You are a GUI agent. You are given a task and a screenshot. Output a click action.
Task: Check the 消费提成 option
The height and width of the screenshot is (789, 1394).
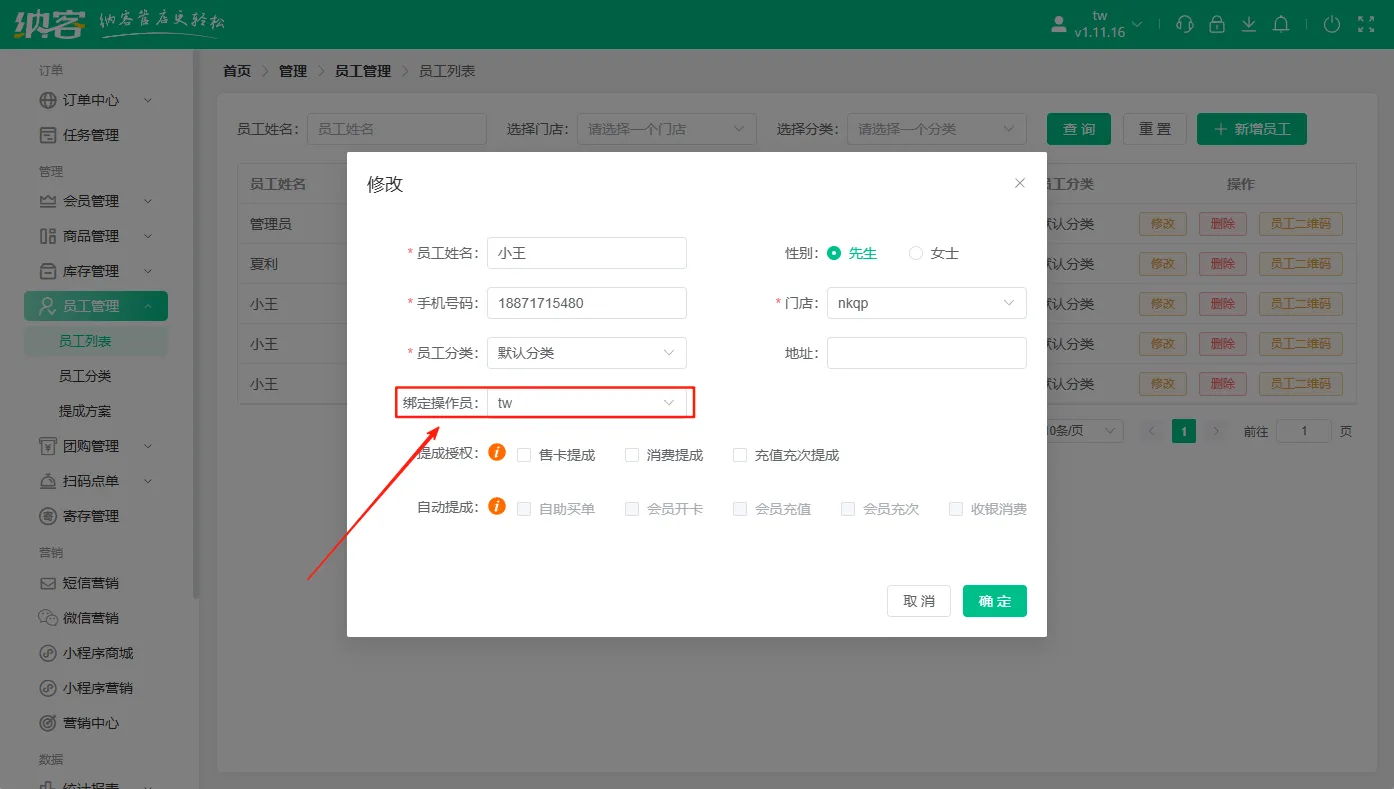(632, 455)
